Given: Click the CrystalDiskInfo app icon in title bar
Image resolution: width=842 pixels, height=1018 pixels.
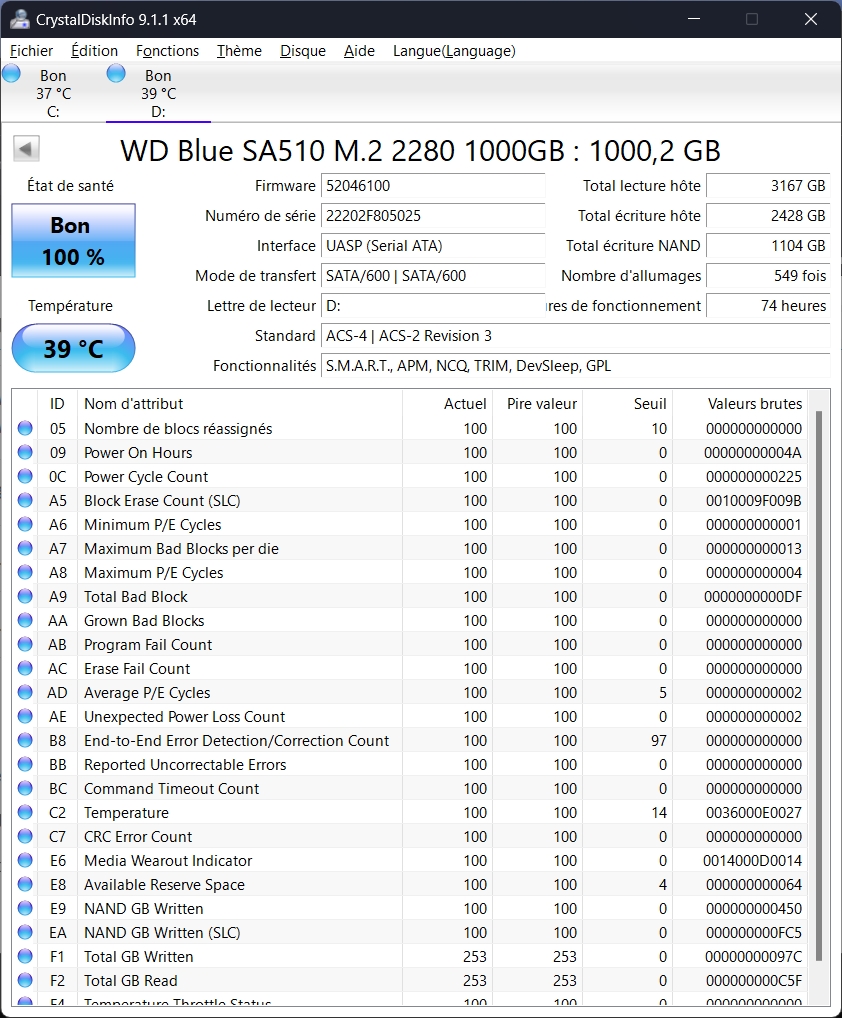Looking at the screenshot, I should pyautogui.click(x=19, y=19).
